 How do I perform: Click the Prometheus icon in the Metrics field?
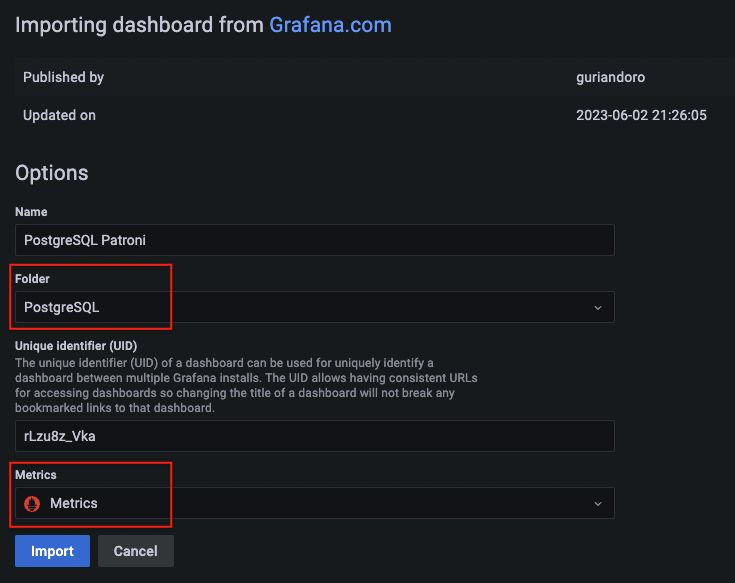coord(32,504)
